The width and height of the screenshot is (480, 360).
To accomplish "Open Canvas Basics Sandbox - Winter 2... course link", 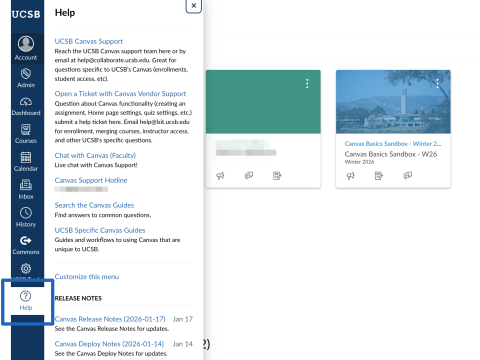I will [393, 144].
